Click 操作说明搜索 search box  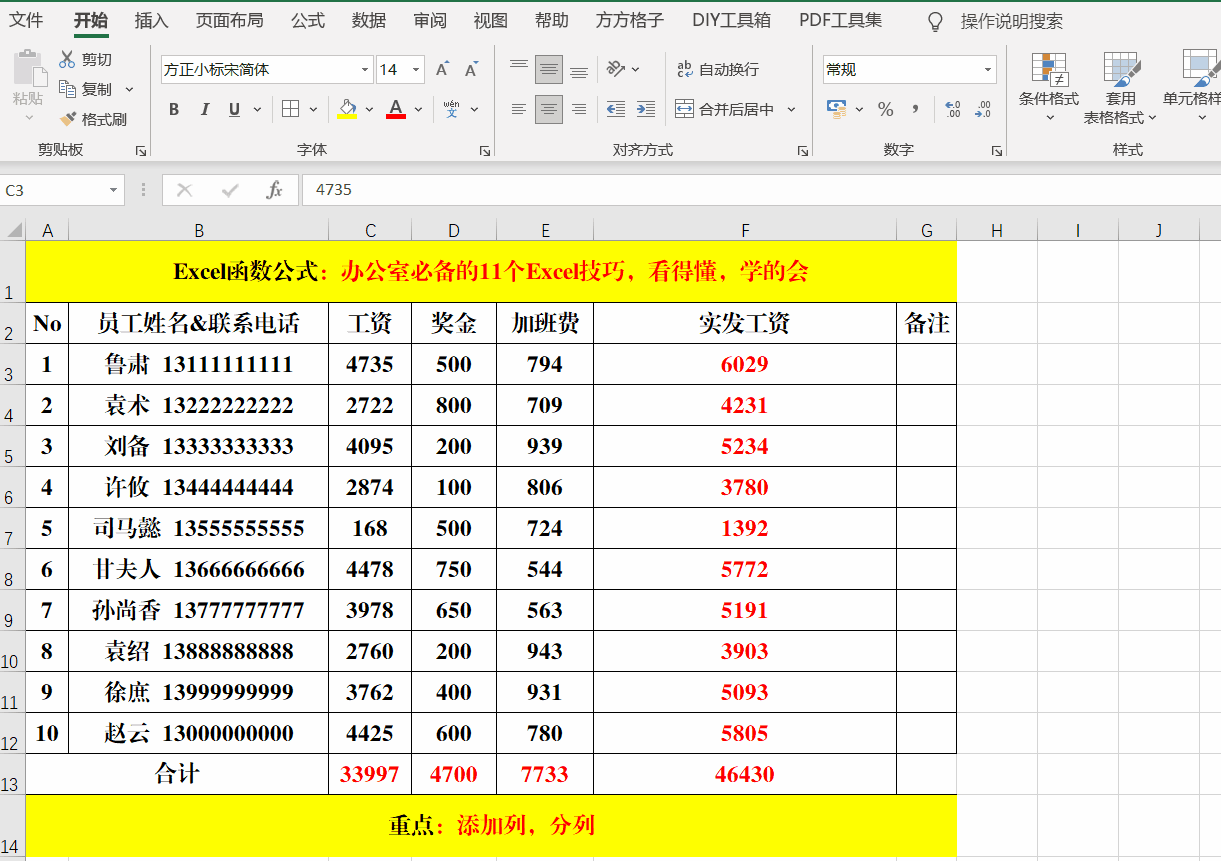tap(1011, 21)
